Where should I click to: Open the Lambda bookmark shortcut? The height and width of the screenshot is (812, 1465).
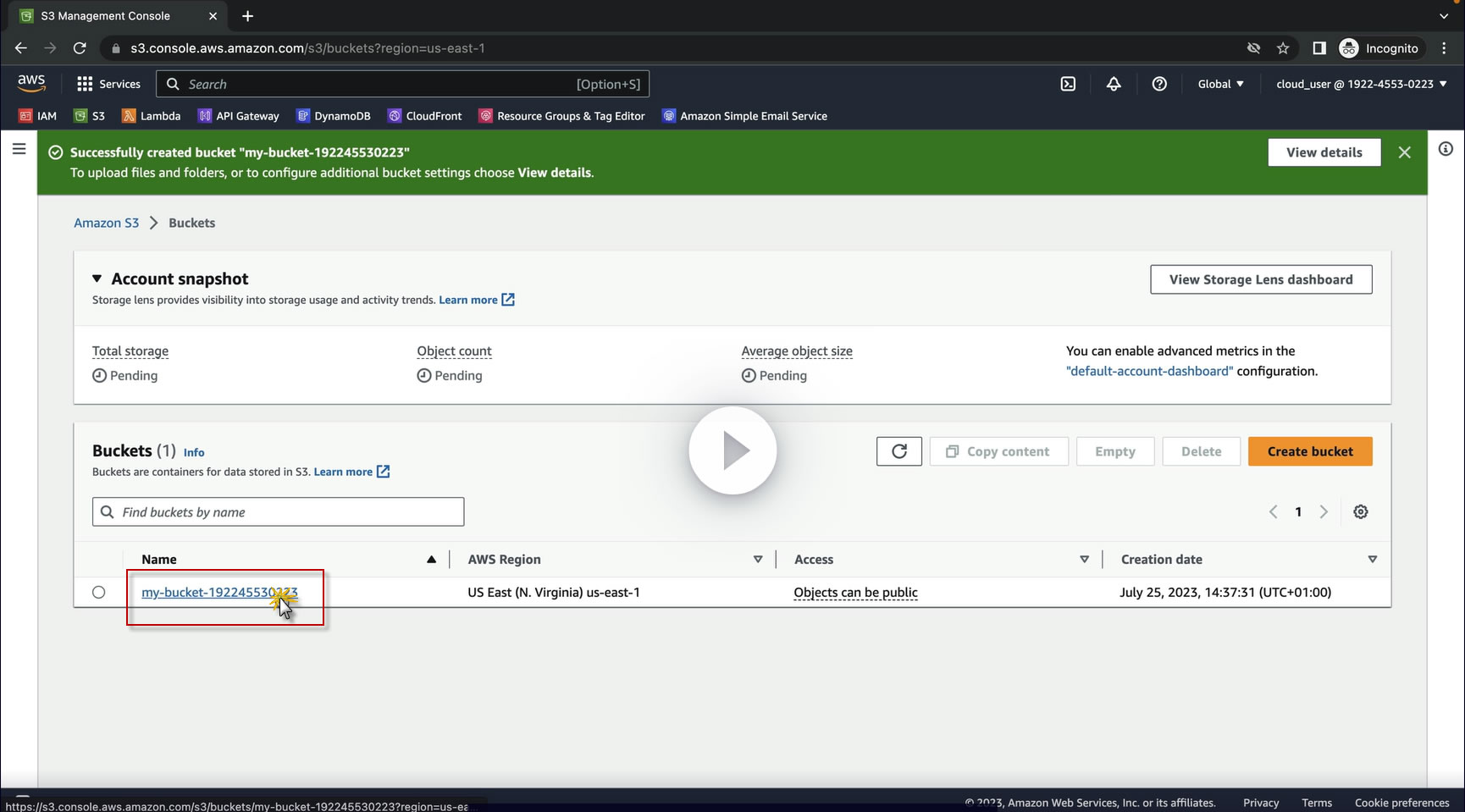(152, 116)
